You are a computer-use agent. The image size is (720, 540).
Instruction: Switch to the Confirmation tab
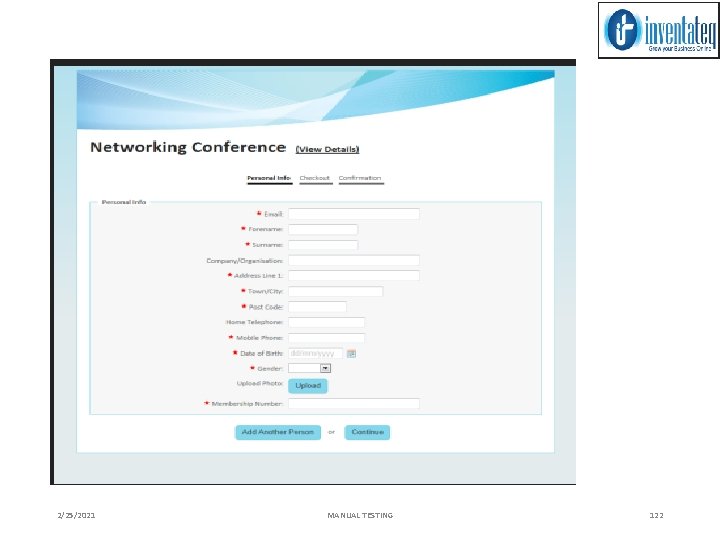pos(360,178)
